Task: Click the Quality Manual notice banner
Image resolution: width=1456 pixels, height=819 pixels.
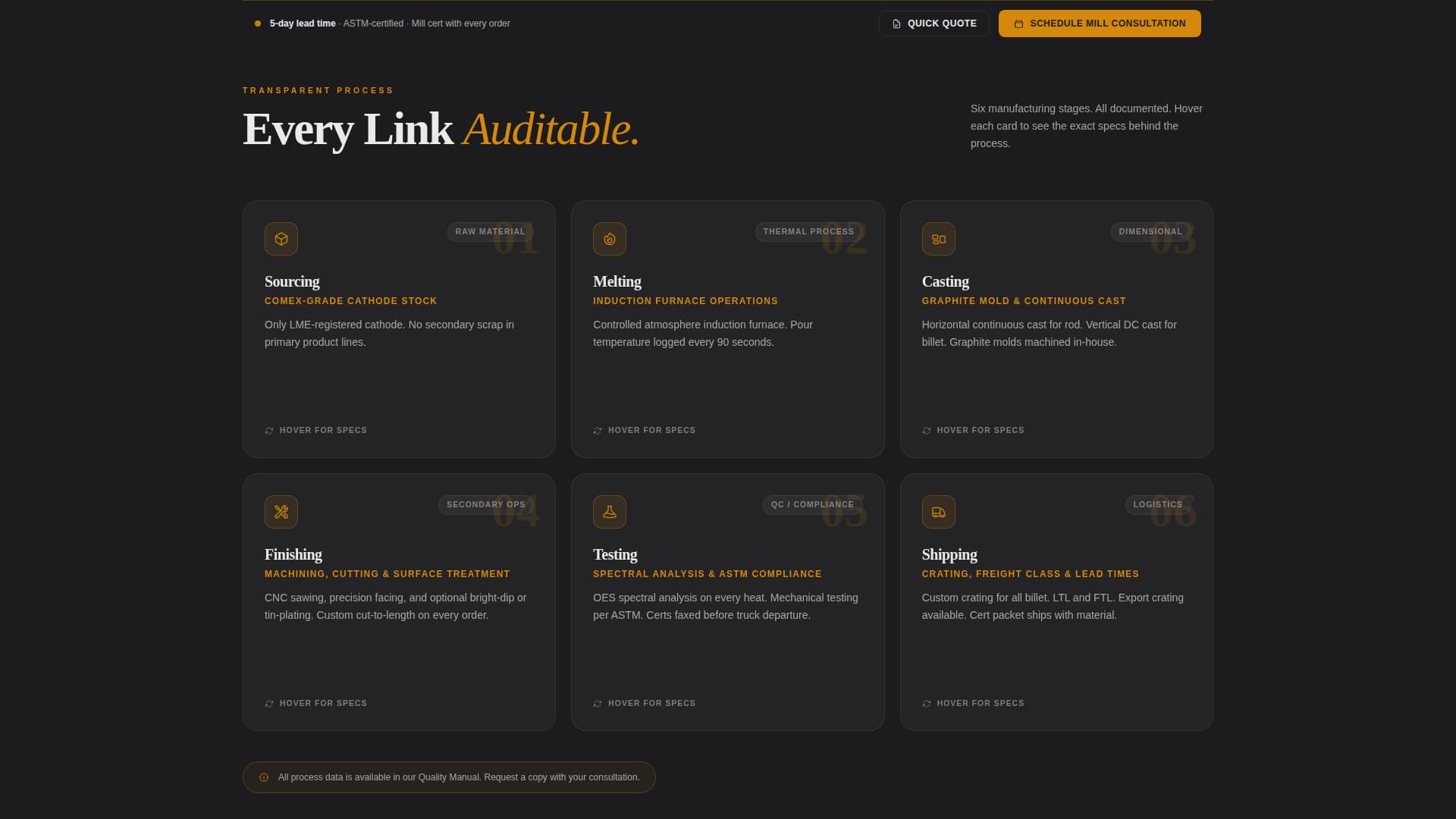Action: 449,777
